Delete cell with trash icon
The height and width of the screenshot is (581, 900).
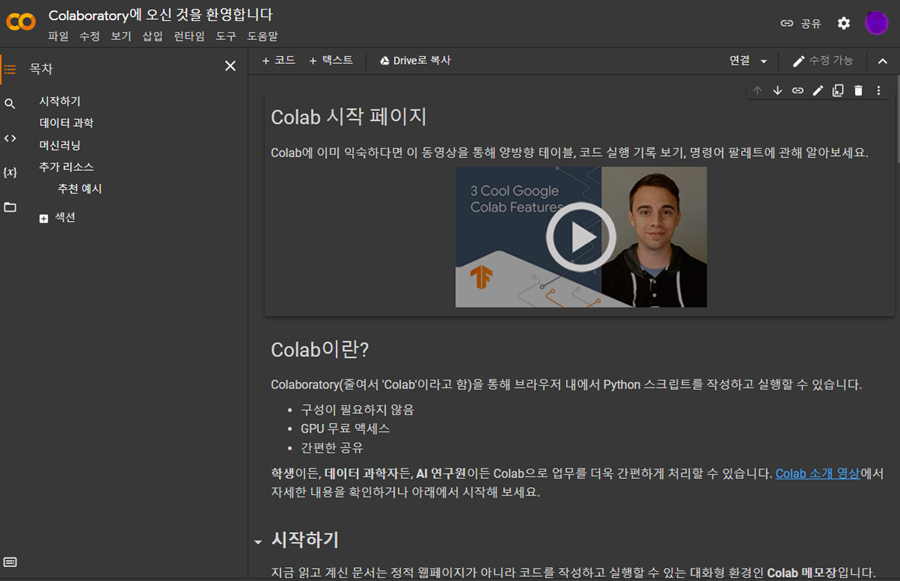(x=858, y=91)
